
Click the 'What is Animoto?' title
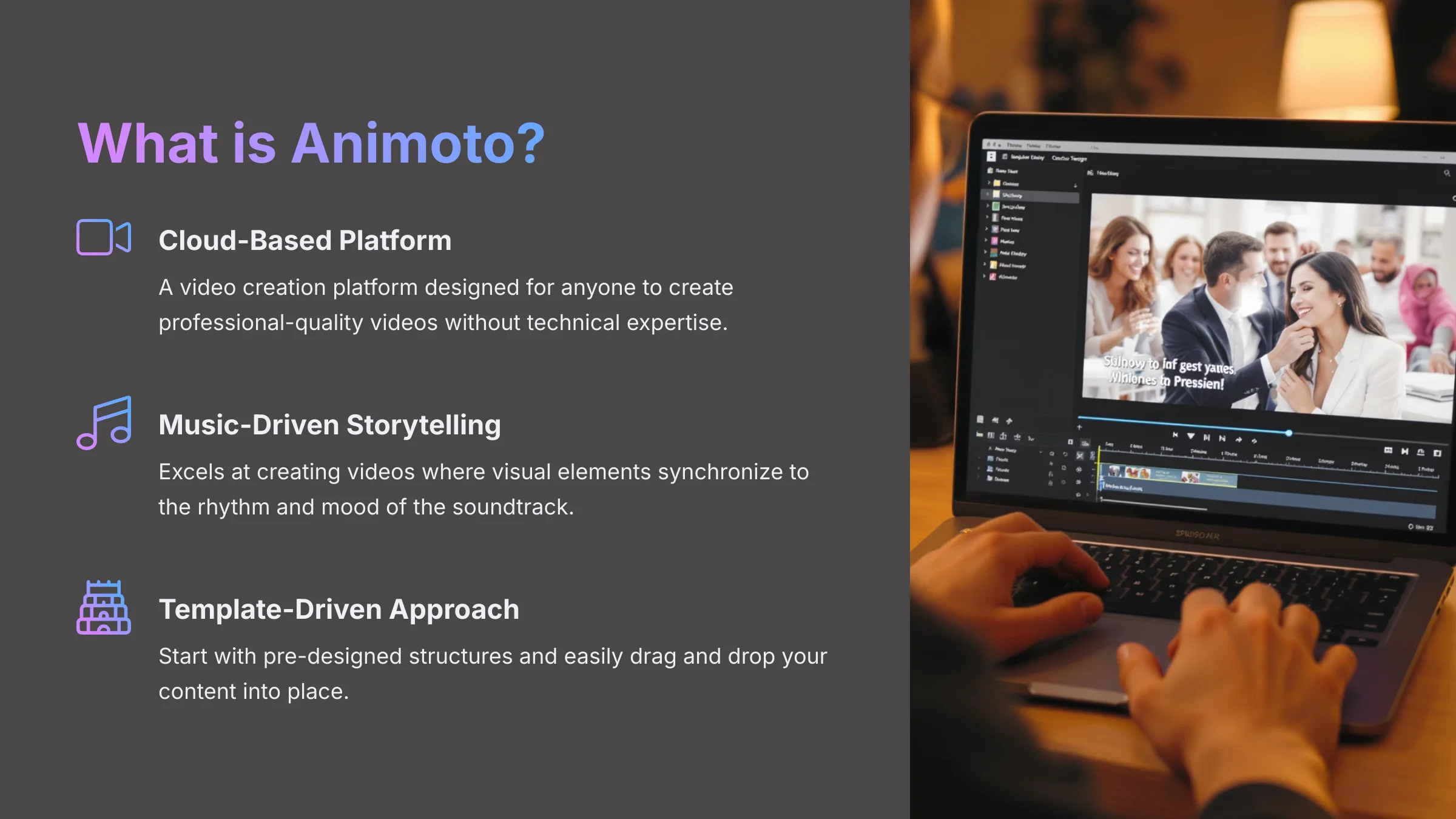tap(312, 144)
